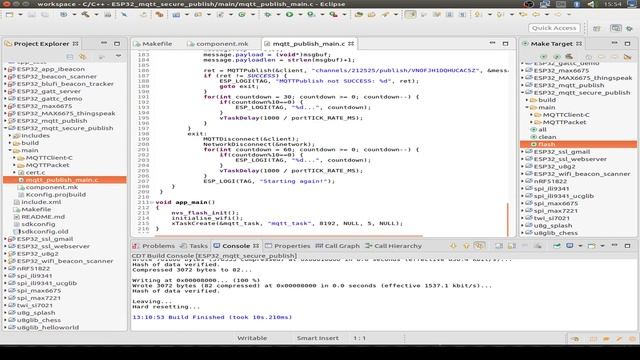Open the Debug button dropdown arrow

point(278,14)
